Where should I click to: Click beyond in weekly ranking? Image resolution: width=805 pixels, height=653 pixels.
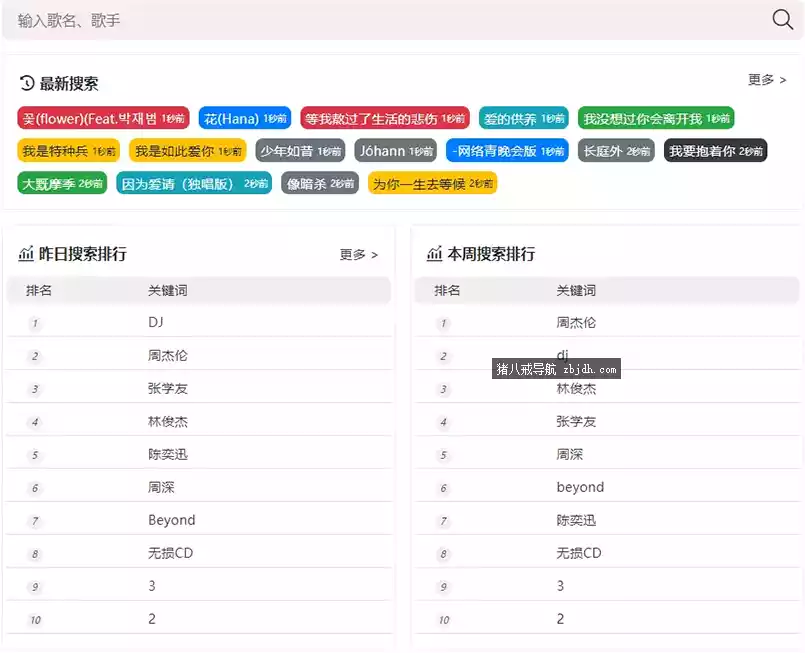pos(580,487)
